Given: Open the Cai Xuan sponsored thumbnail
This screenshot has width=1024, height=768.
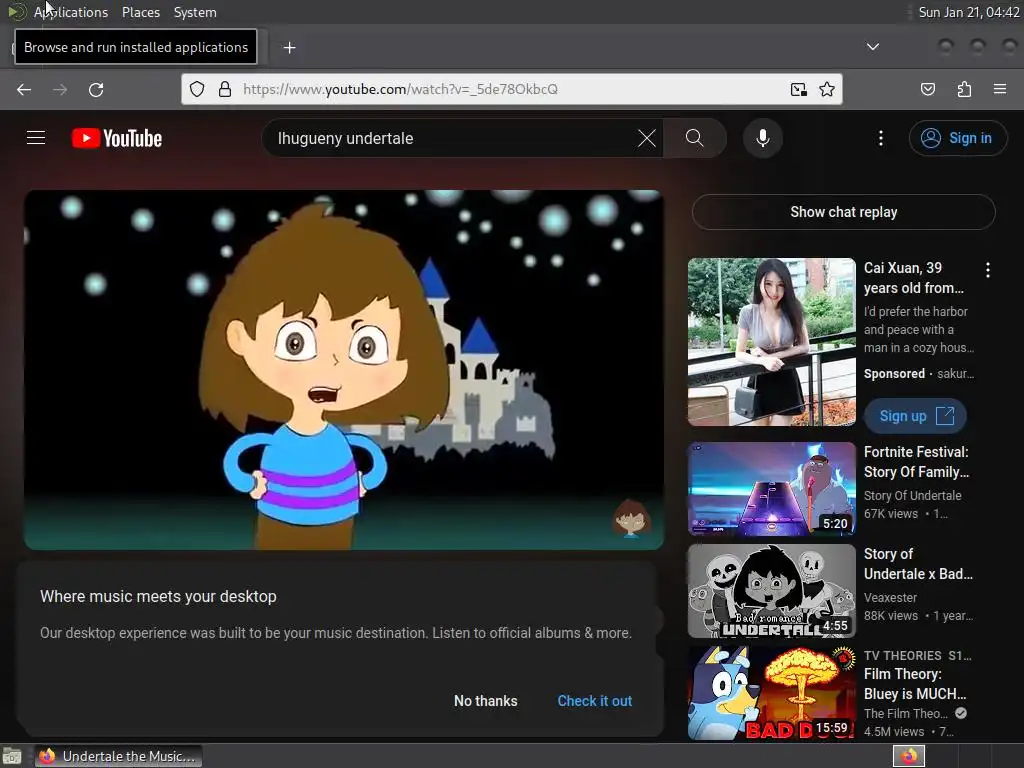Looking at the screenshot, I should tap(771, 342).
